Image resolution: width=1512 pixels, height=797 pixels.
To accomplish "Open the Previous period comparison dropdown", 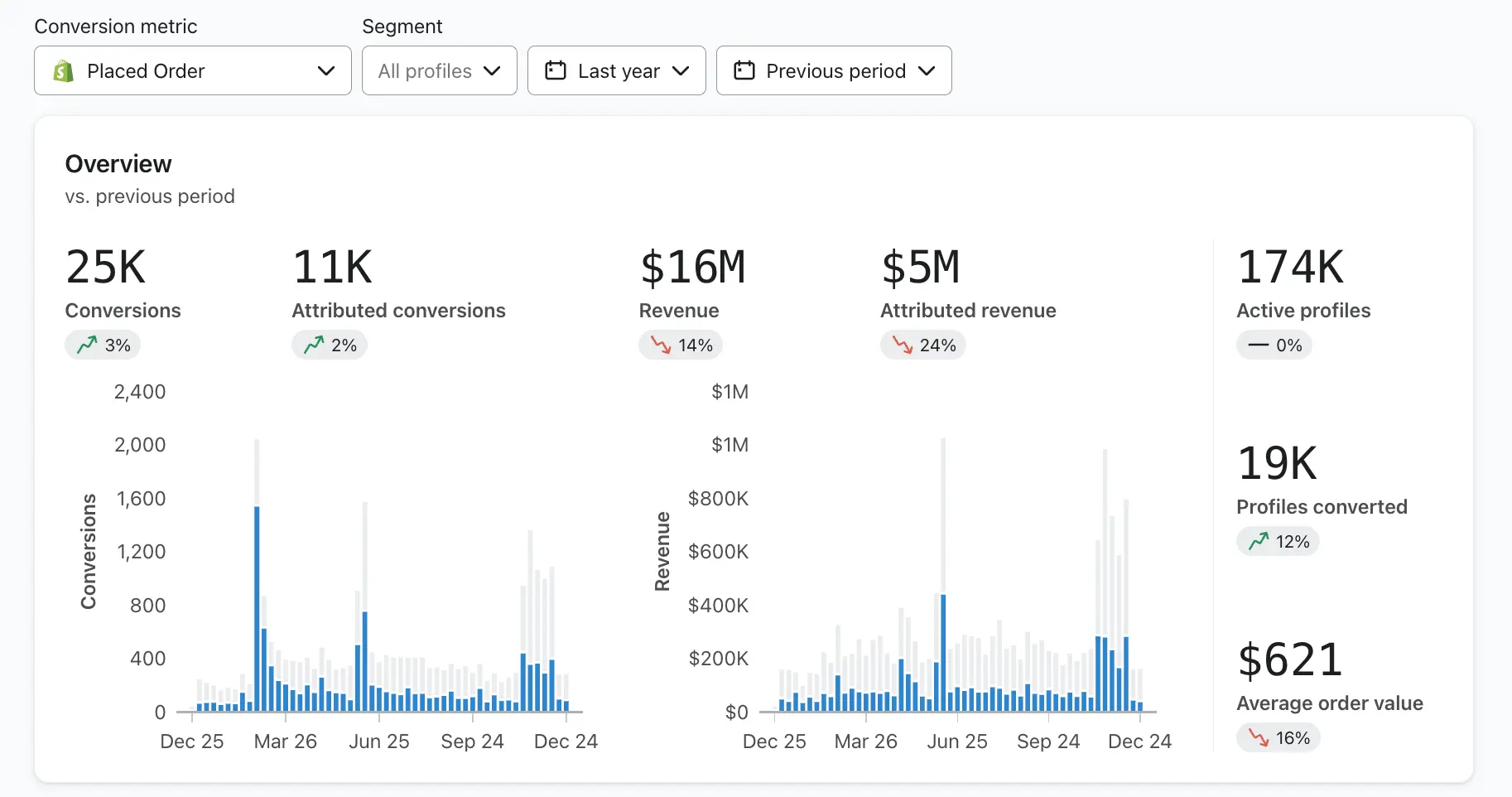I will (833, 70).
